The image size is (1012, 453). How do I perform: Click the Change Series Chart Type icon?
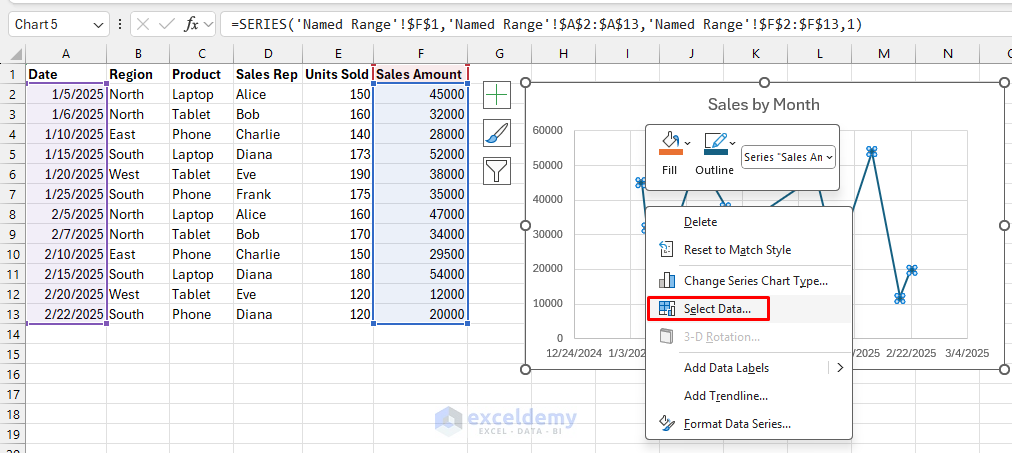click(x=667, y=281)
